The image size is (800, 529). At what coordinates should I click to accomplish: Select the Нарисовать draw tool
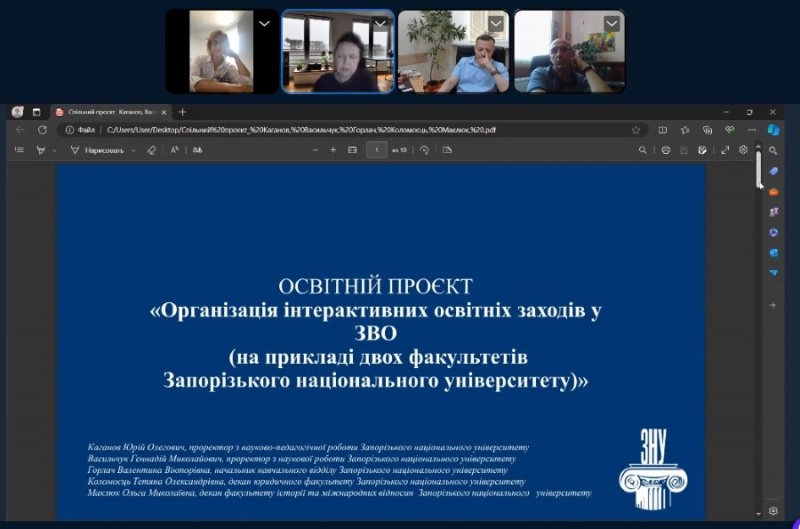pyautogui.click(x=97, y=150)
